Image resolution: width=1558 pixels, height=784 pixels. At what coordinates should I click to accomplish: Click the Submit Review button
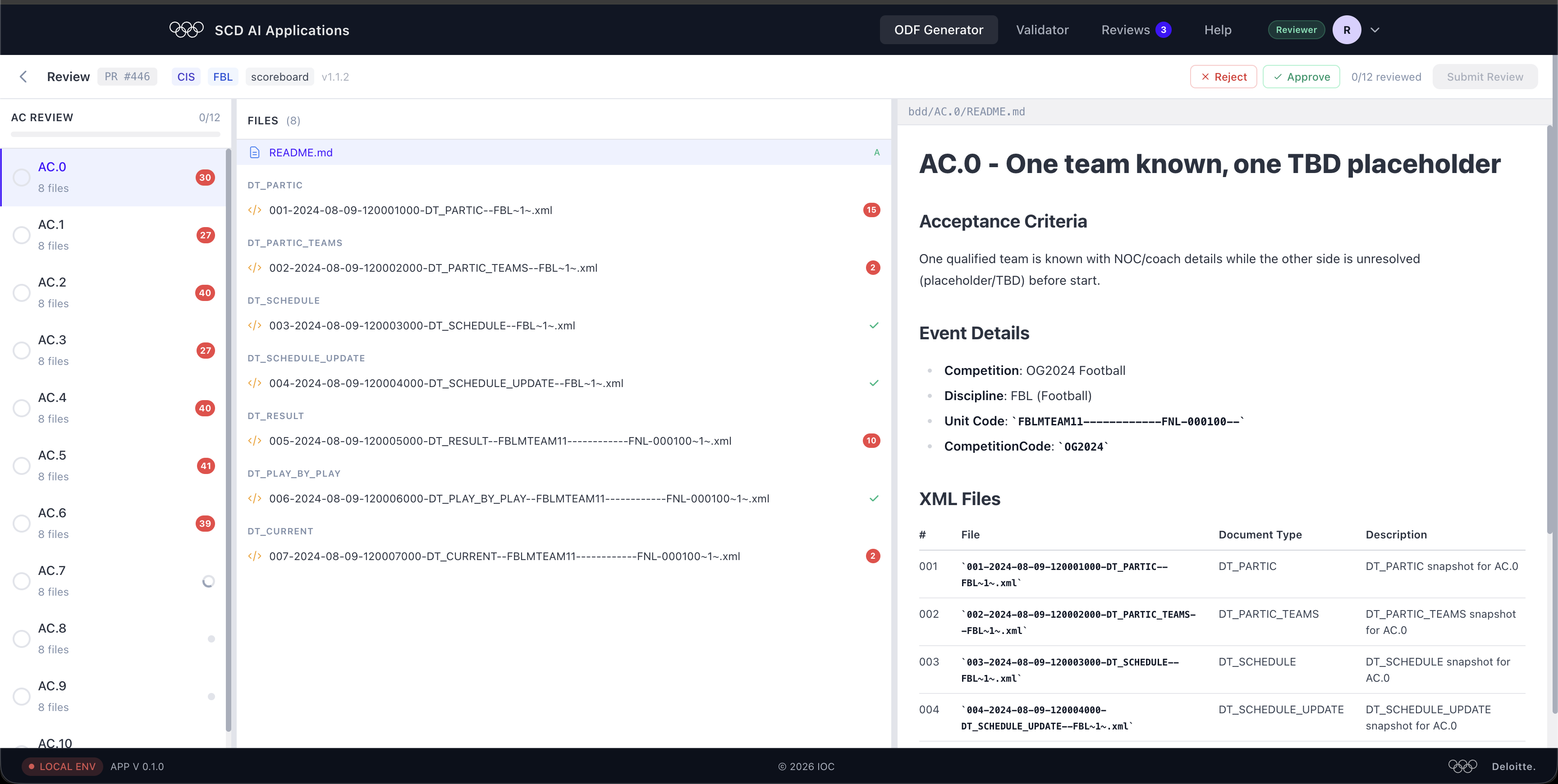tap(1485, 77)
